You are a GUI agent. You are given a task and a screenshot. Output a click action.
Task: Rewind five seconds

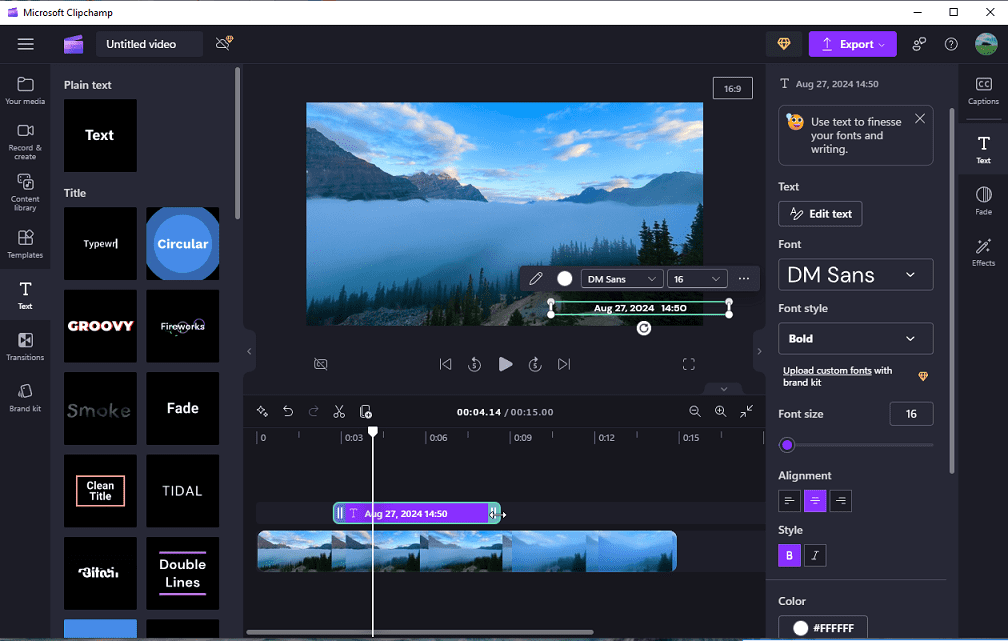tap(474, 365)
